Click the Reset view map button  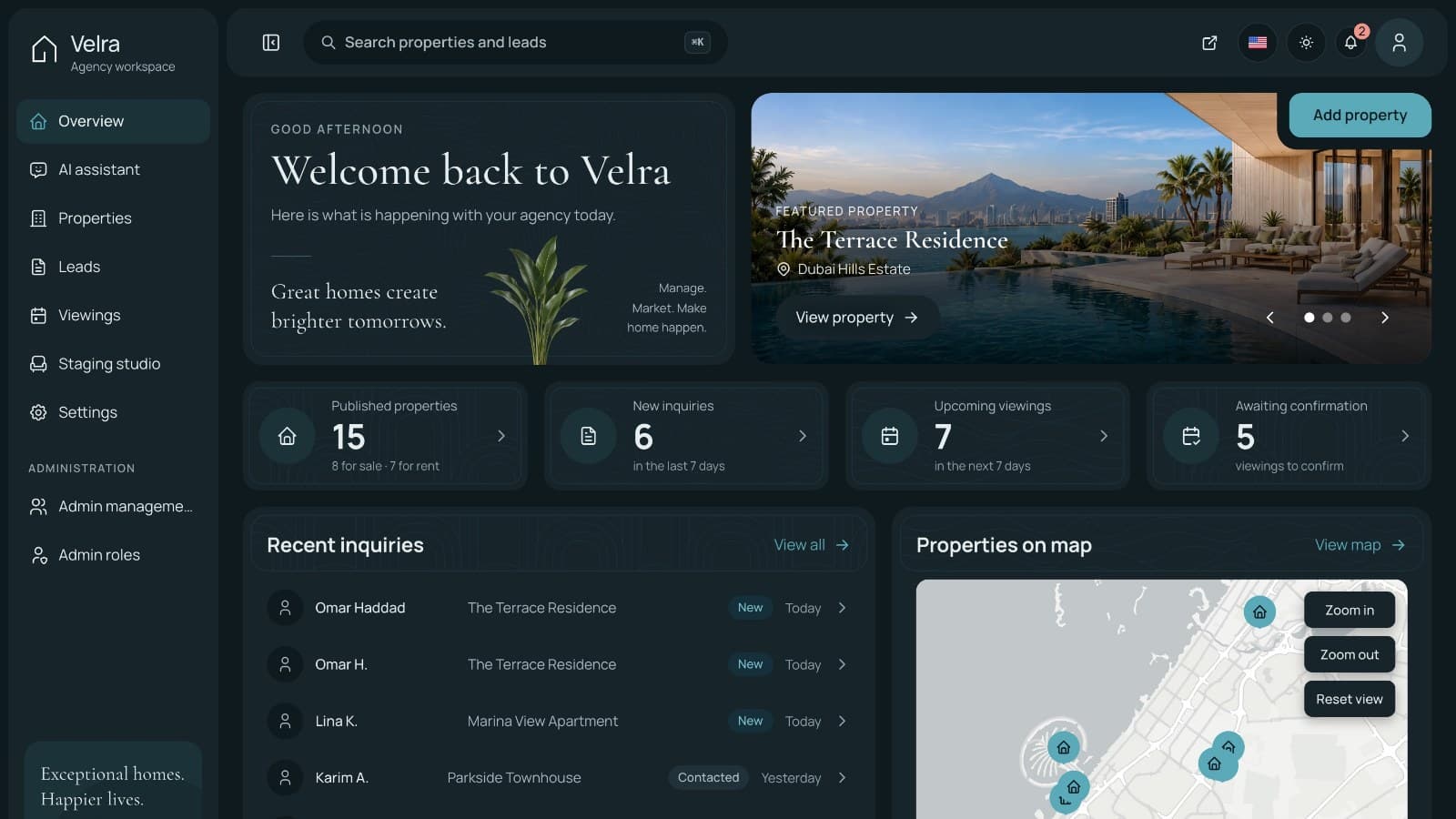click(x=1350, y=699)
